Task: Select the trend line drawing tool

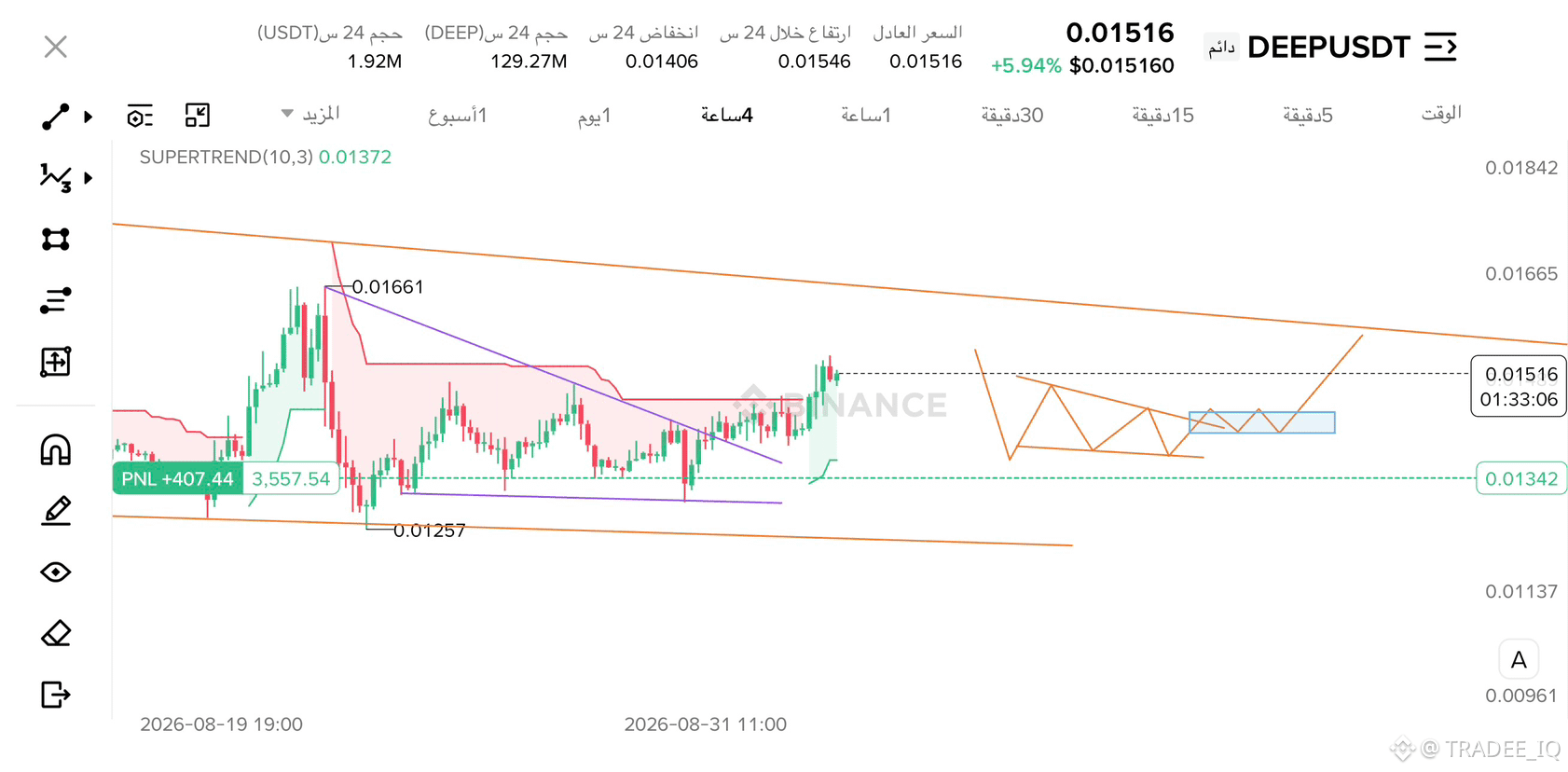Action: pyautogui.click(x=55, y=117)
